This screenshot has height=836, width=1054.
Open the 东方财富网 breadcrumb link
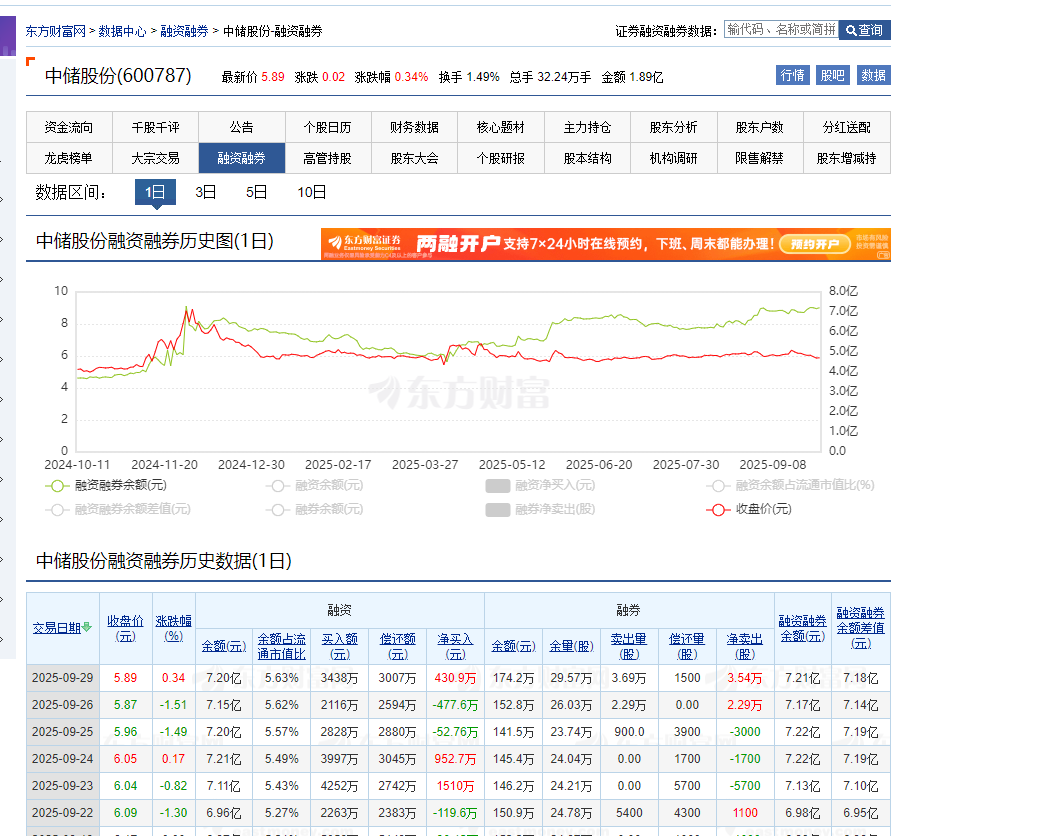pos(56,31)
